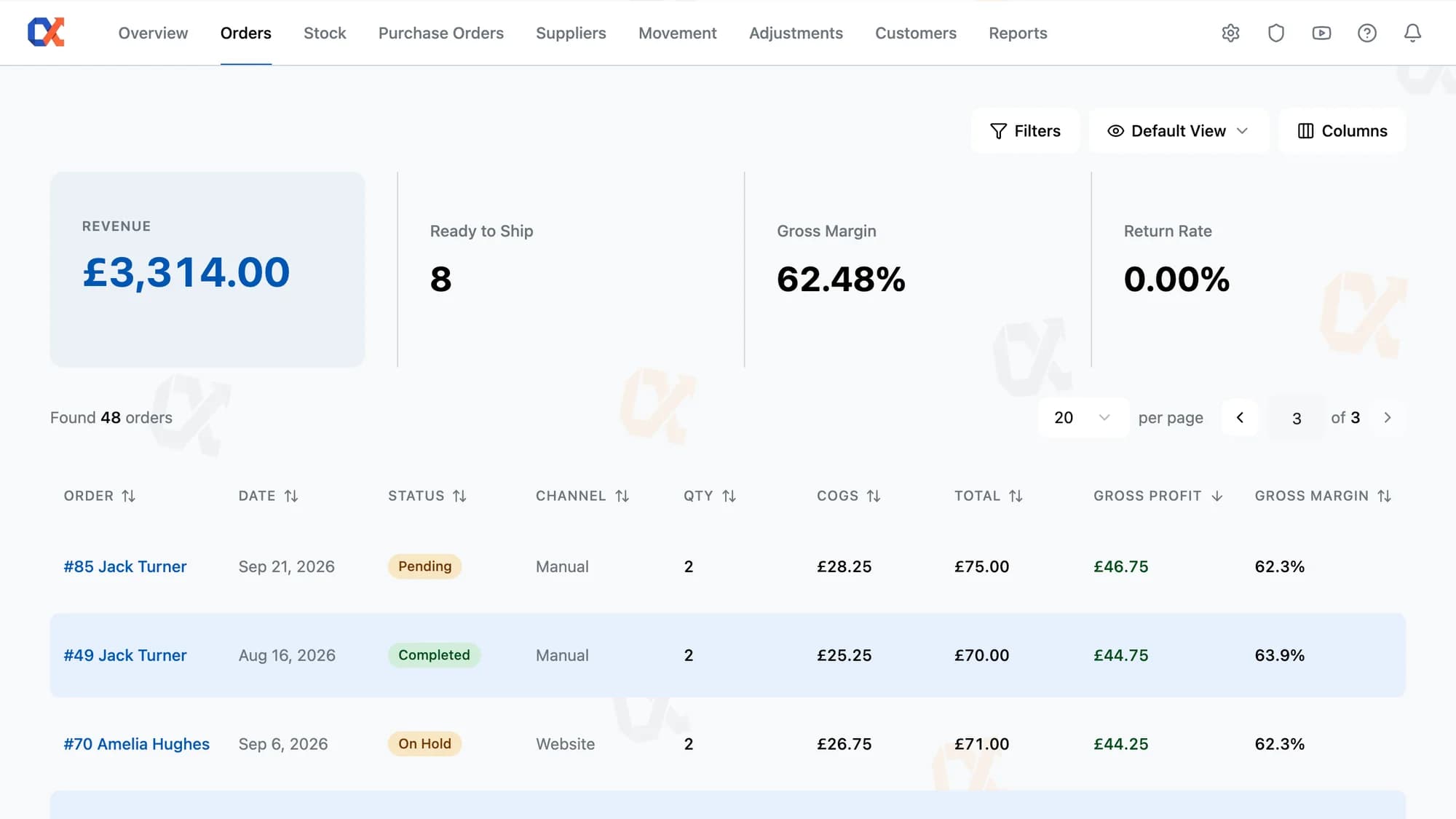Screen dimensions: 1456x819
Task: Click the Sep 21, 2026 date cell
Action: [x=287, y=566]
